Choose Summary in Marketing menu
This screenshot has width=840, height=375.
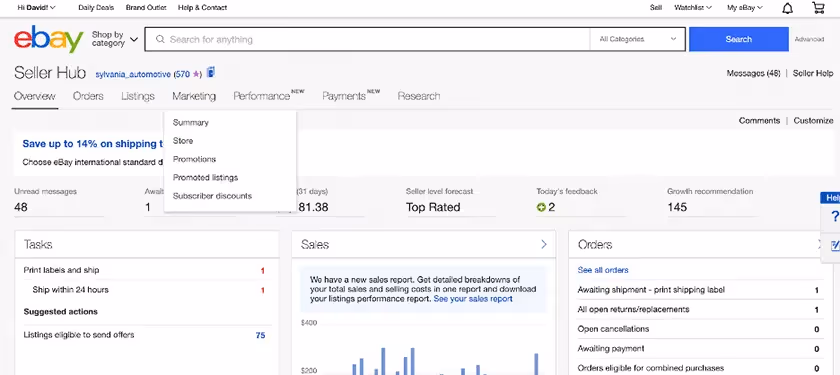tap(191, 123)
